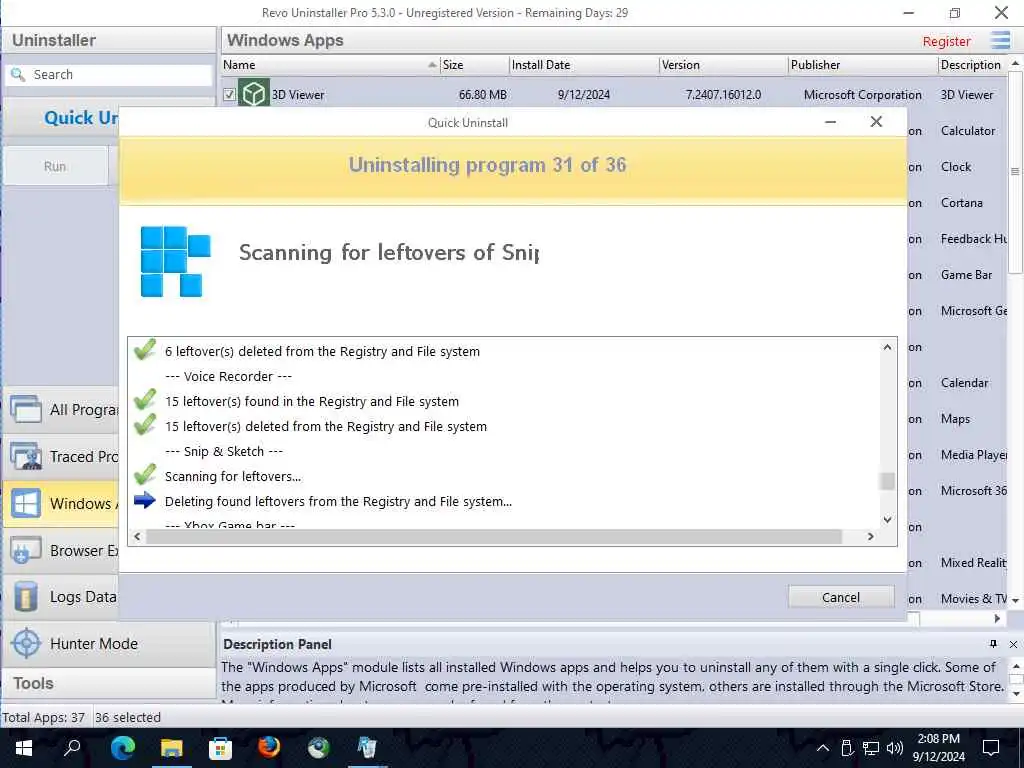
Task: Minimize the Quick Uninstall dialog
Action: 830,122
